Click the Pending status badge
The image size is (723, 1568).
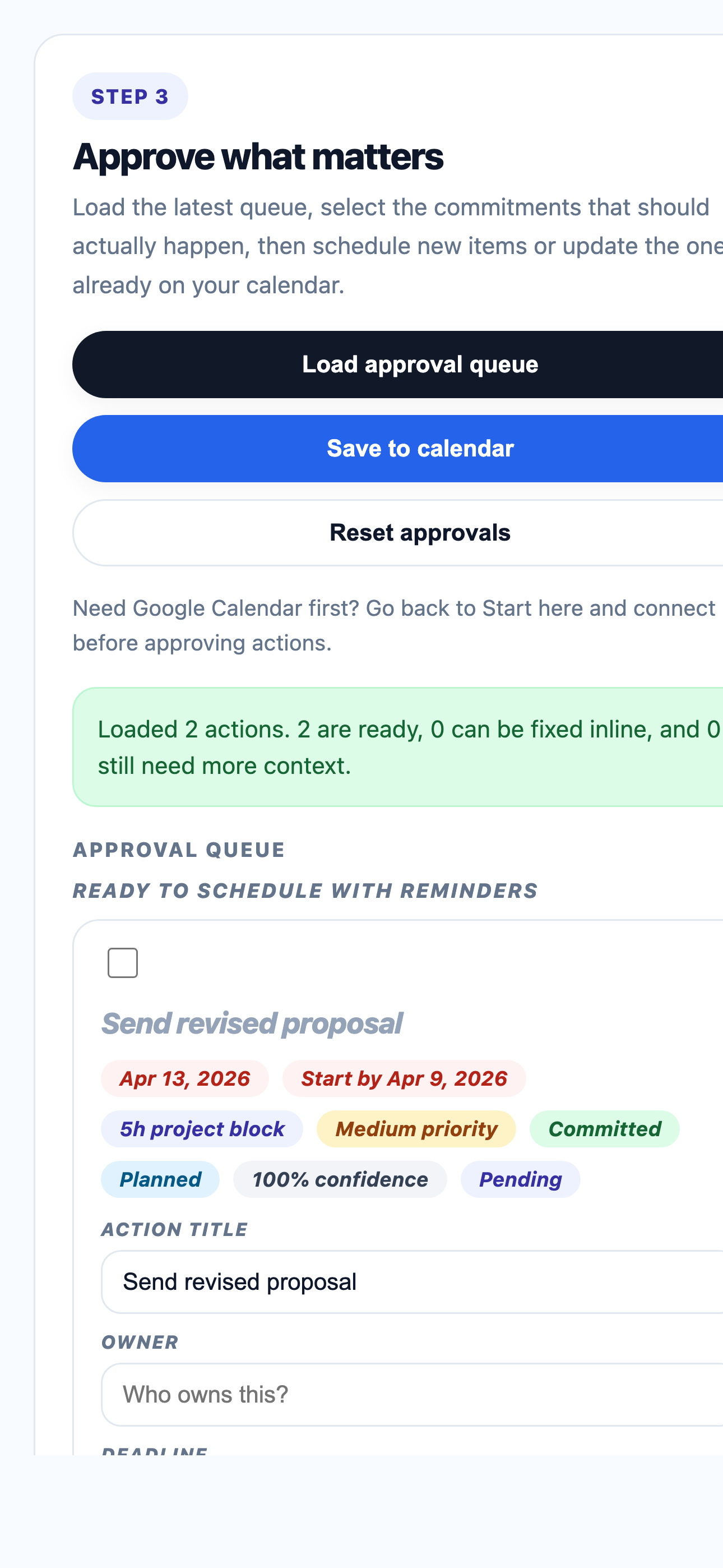click(520, 1180)
